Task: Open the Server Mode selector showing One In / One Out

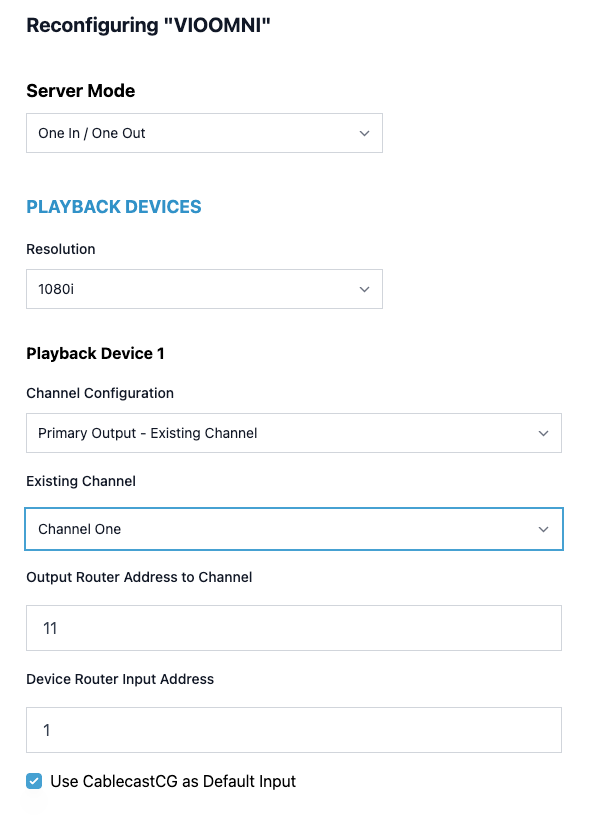Action: tap(204, 132)
